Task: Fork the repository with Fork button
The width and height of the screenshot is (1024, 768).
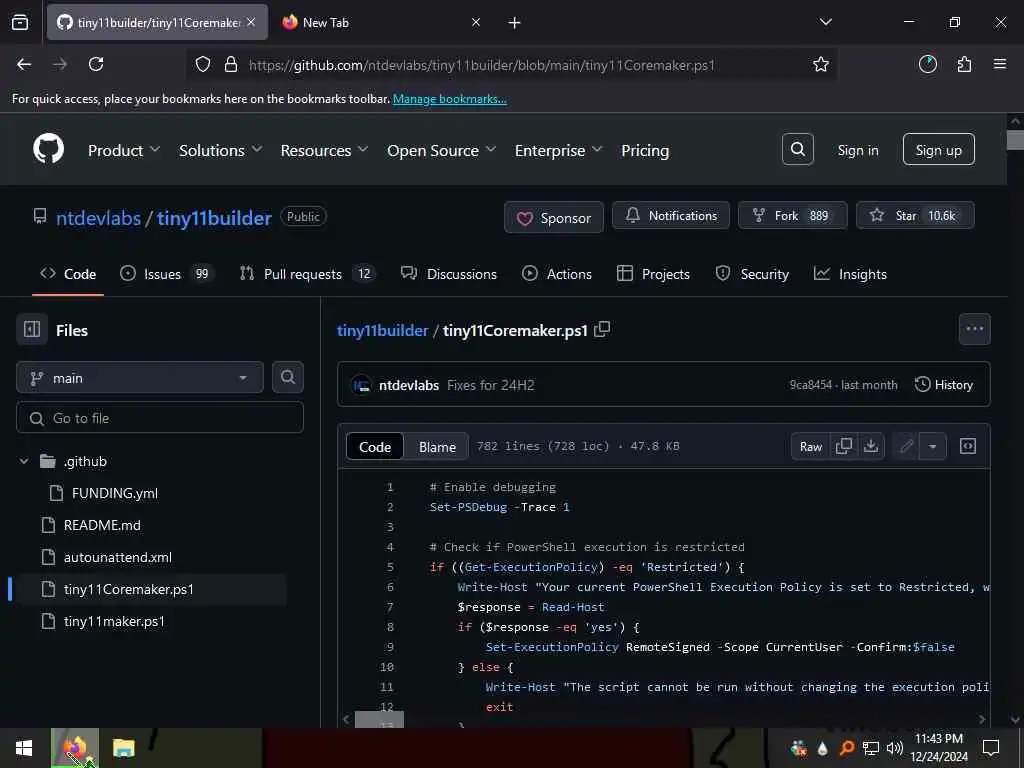Action: [792, 216]
